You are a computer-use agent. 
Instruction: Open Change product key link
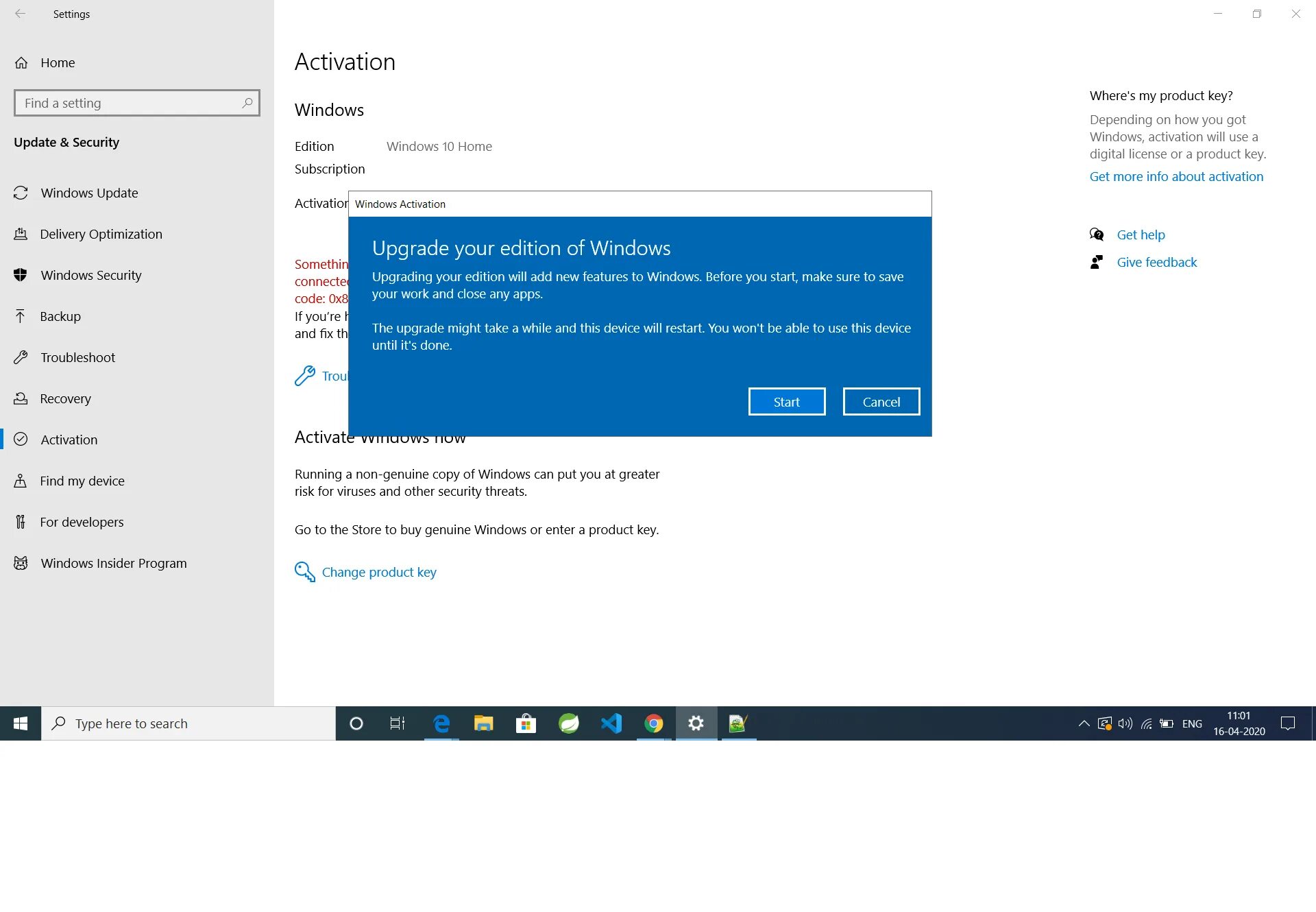378,572
